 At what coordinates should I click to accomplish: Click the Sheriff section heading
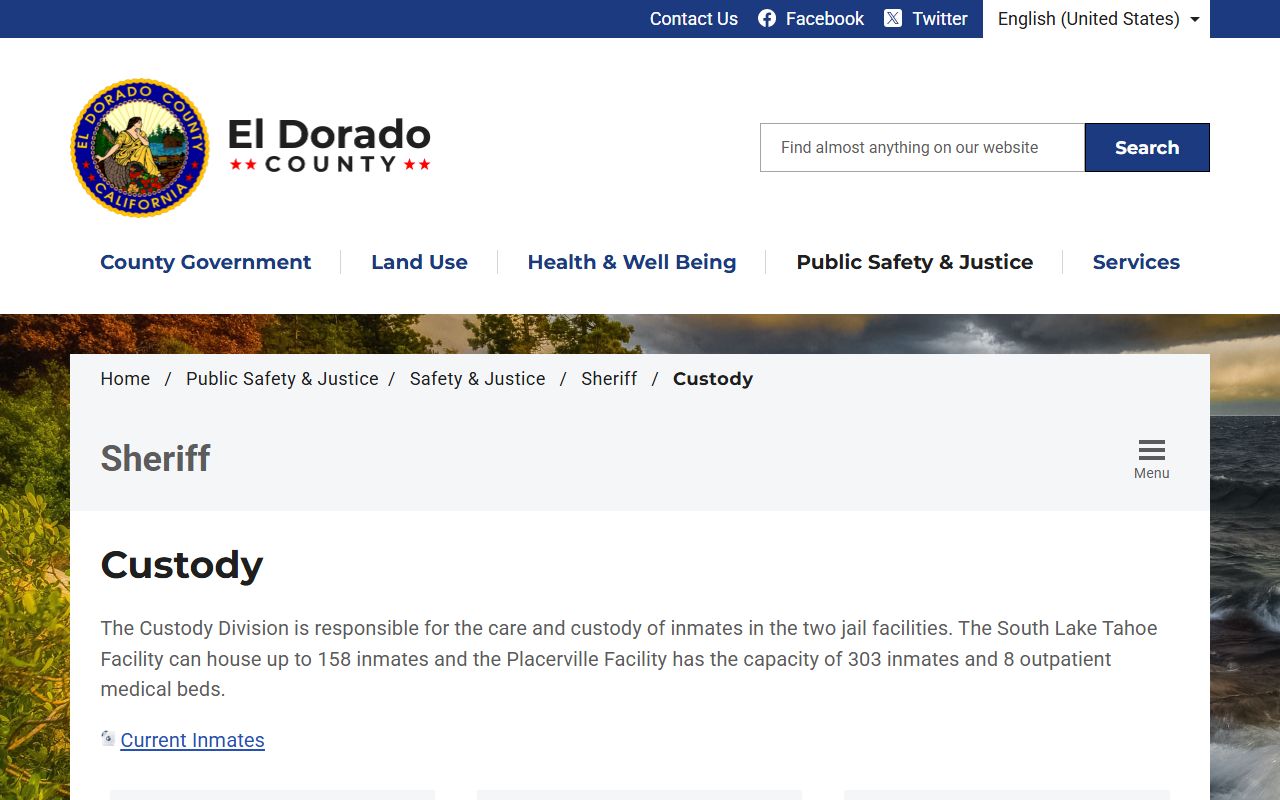click(155, 458)
